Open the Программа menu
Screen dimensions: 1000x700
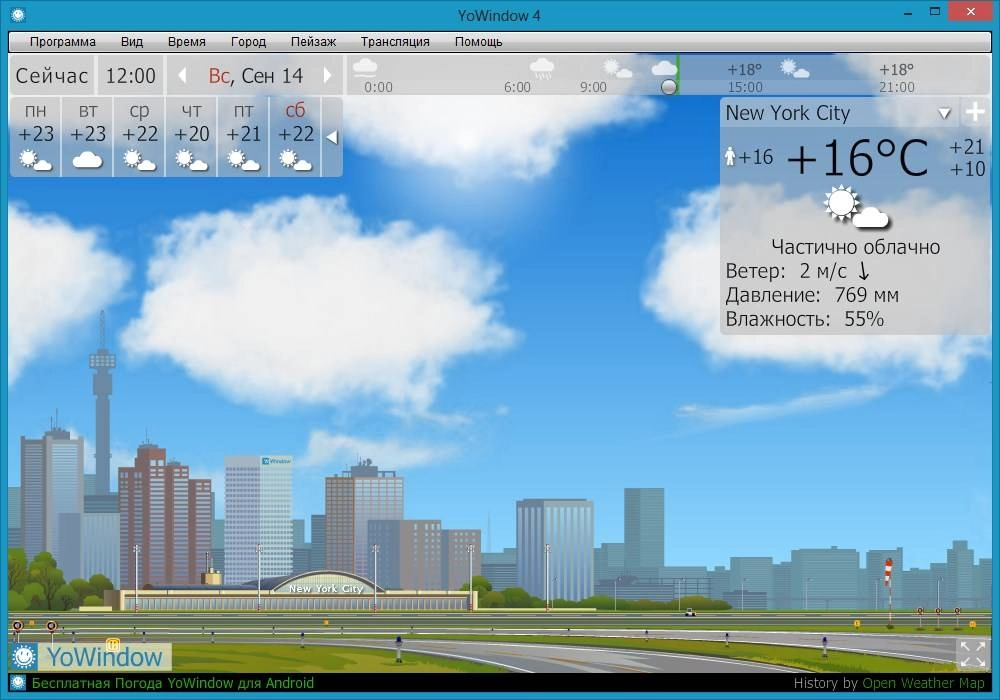tap(62, 42)
